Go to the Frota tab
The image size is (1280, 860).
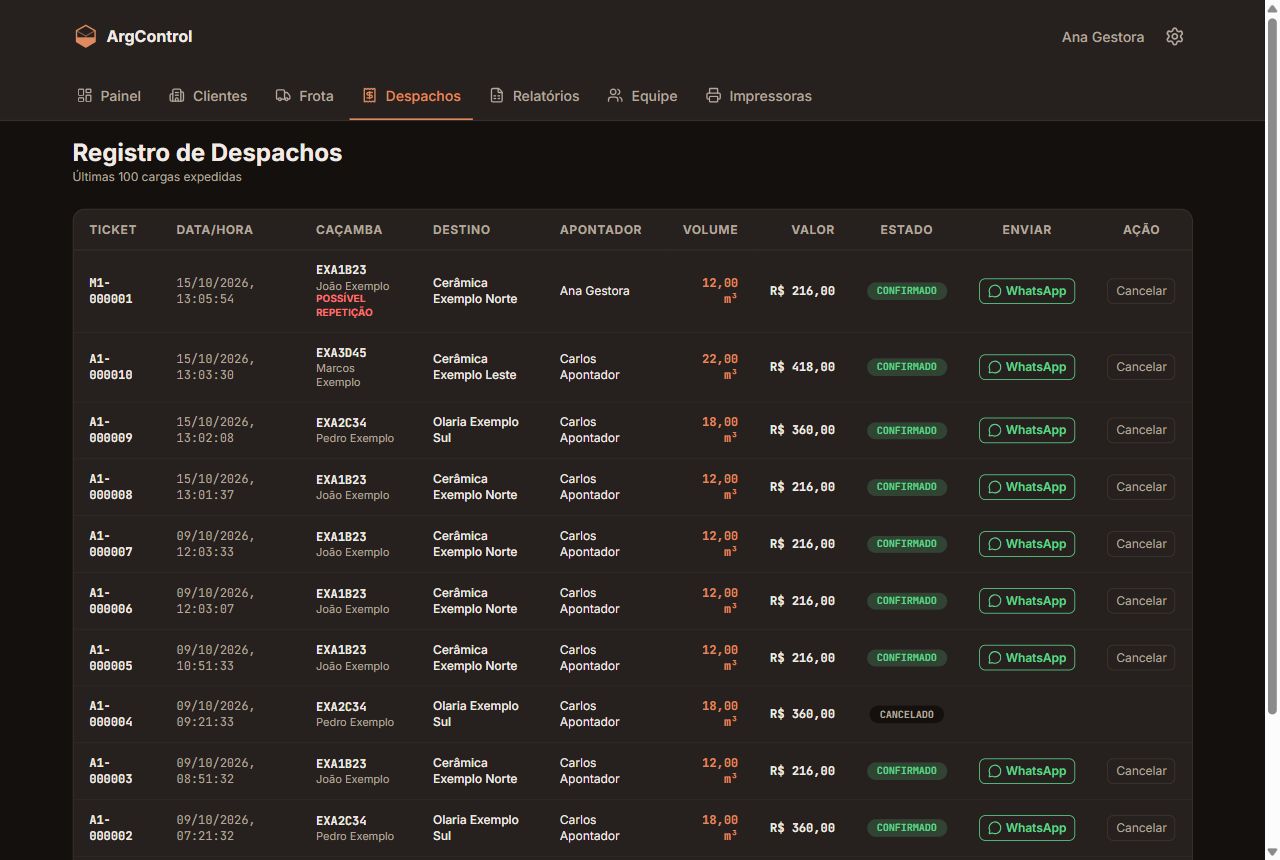point(304,96)
